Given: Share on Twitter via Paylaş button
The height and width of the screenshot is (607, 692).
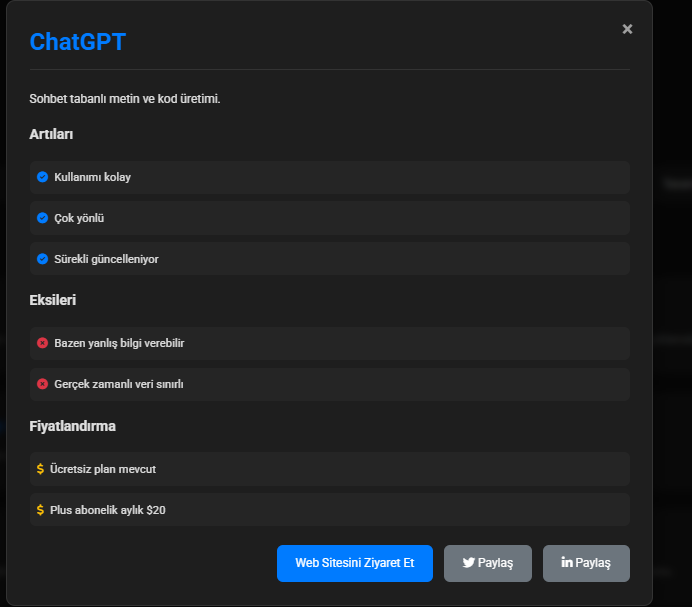Looking at the screenshot, I should [488, 563].
